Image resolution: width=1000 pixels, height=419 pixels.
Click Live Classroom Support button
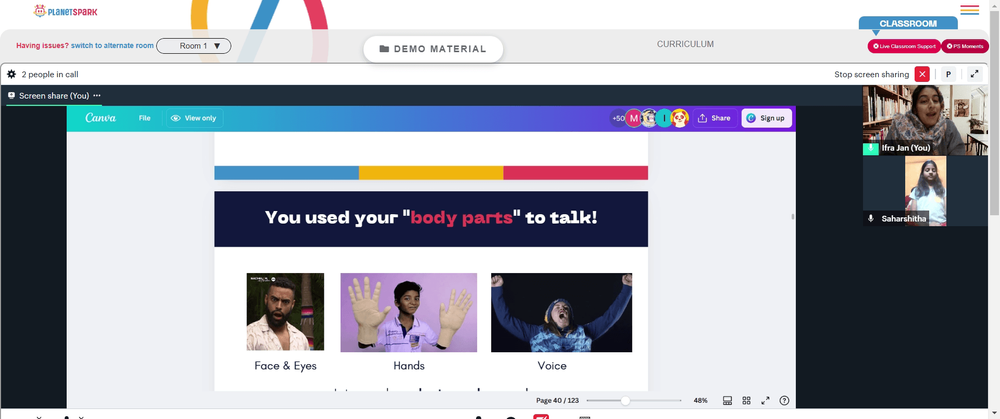[x=904, y=46]
